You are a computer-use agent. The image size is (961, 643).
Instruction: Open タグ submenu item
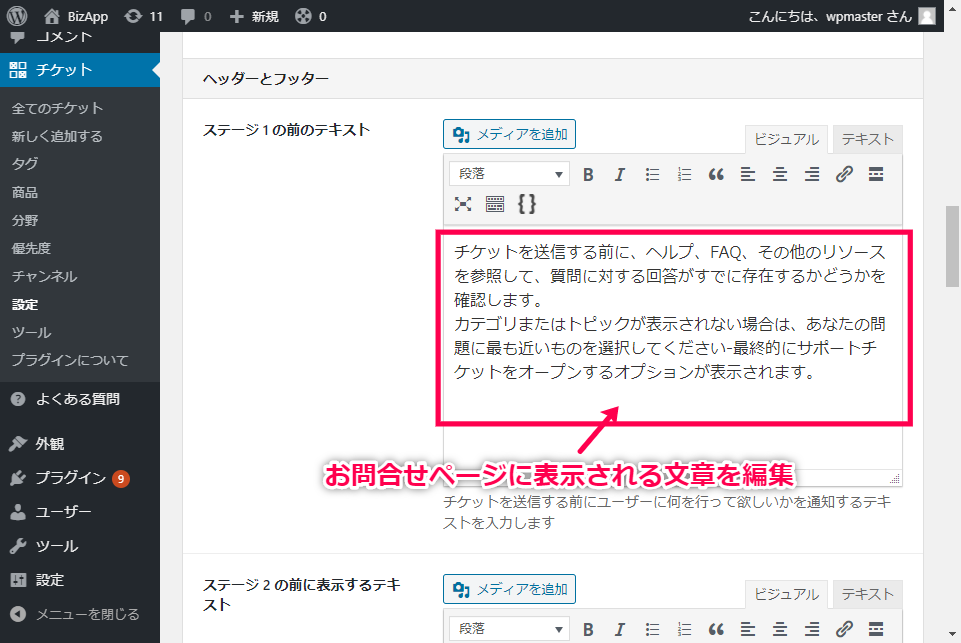click(25, 164)
